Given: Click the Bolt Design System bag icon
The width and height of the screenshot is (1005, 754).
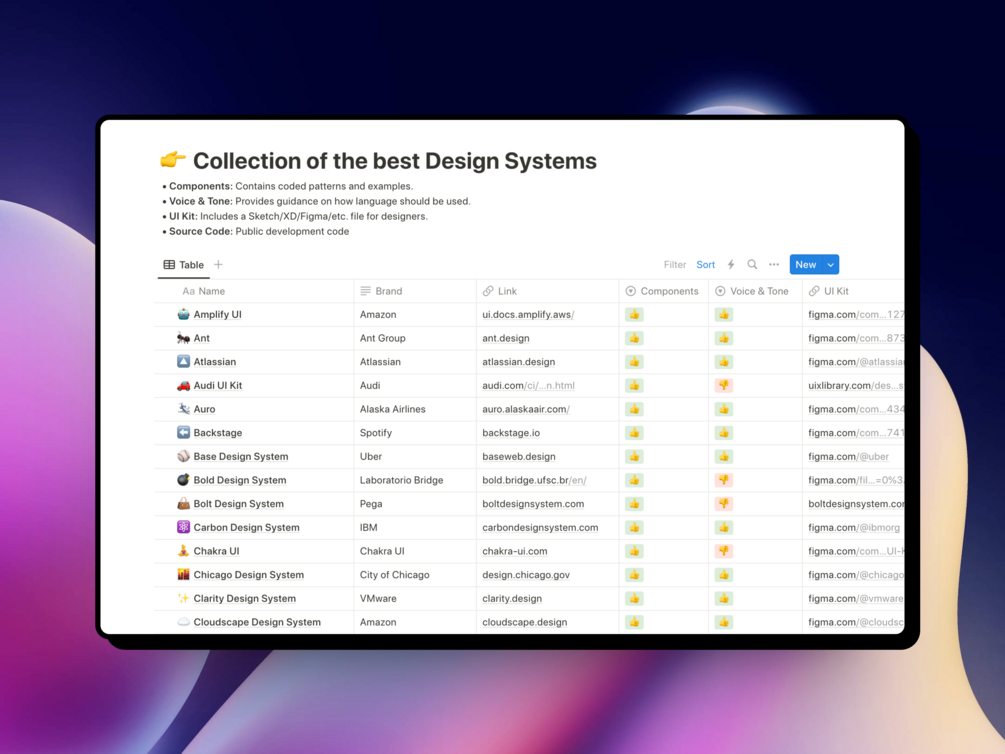Looking at the screenshot, I should coord(183,503).
